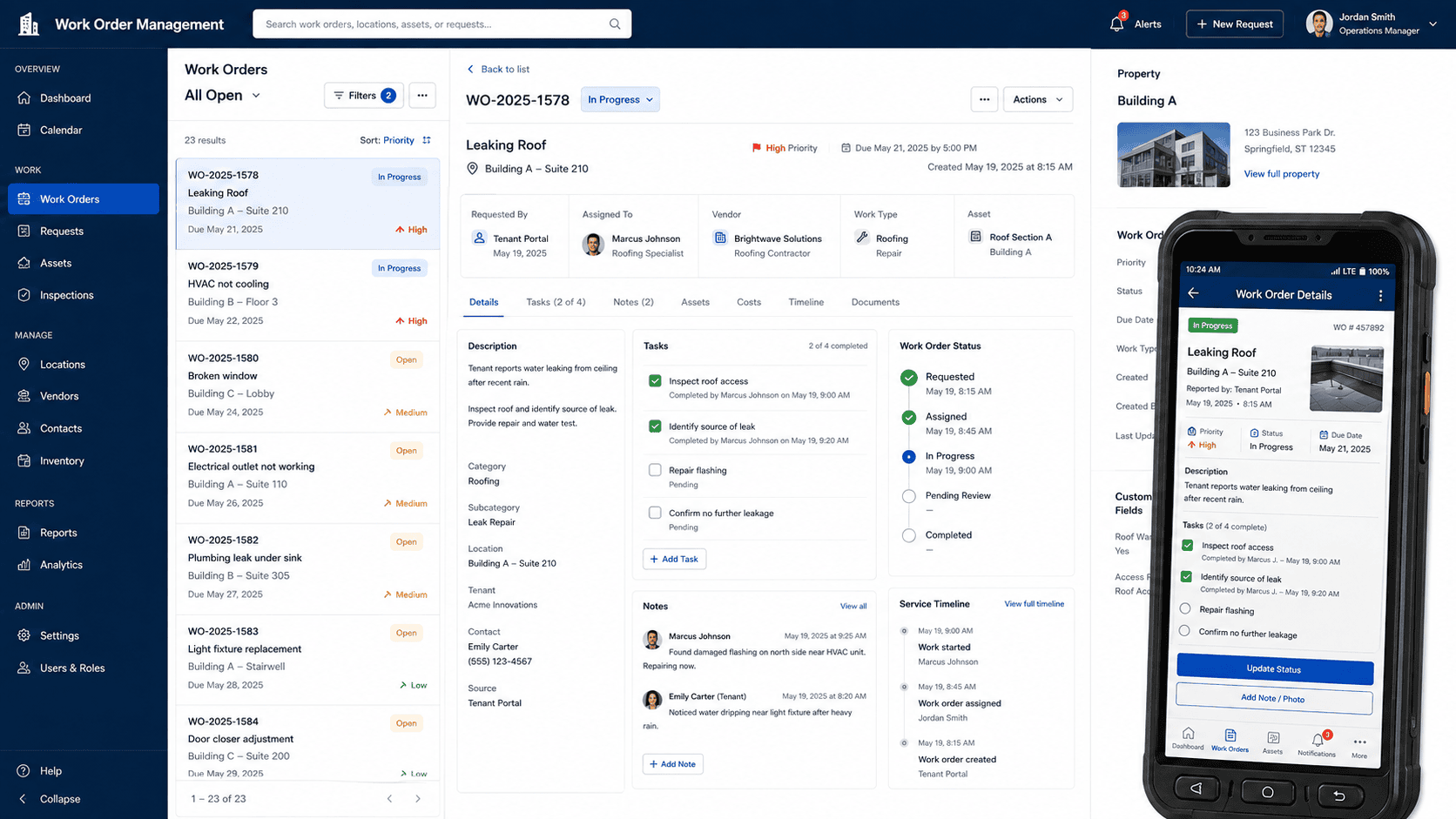Click the Building A property thumbnail

point(1173,155)
